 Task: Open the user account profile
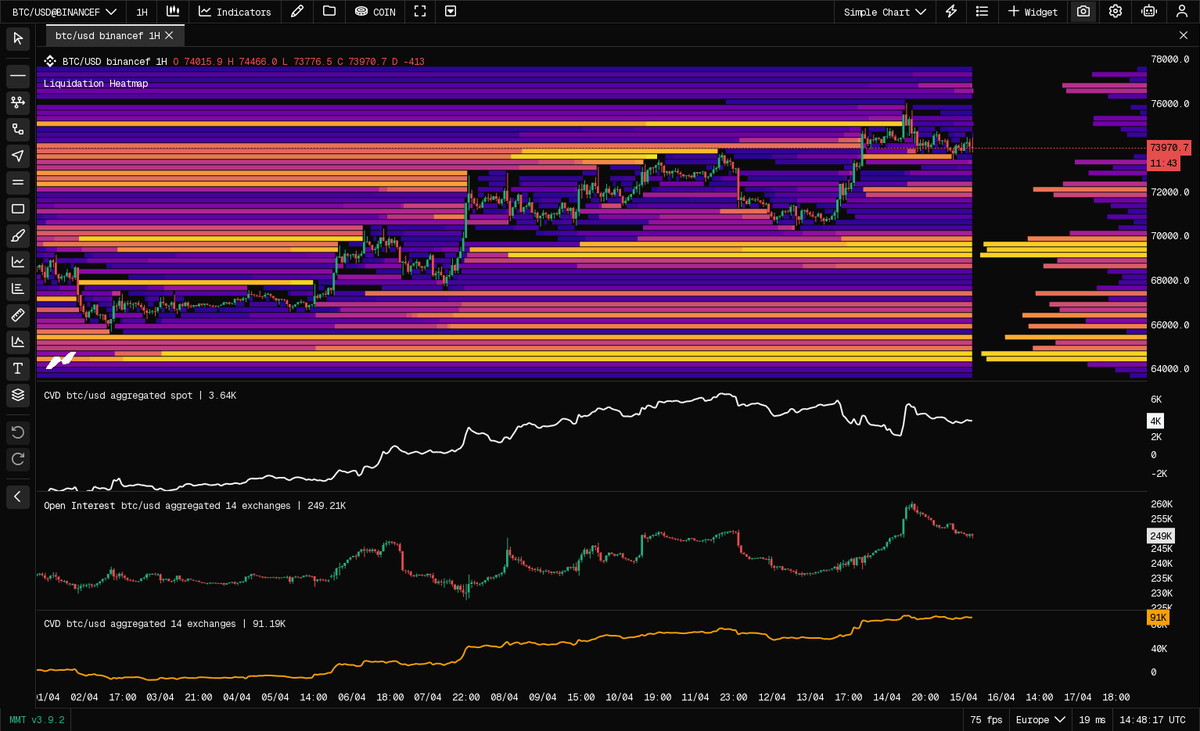(x=1181, y=12)
